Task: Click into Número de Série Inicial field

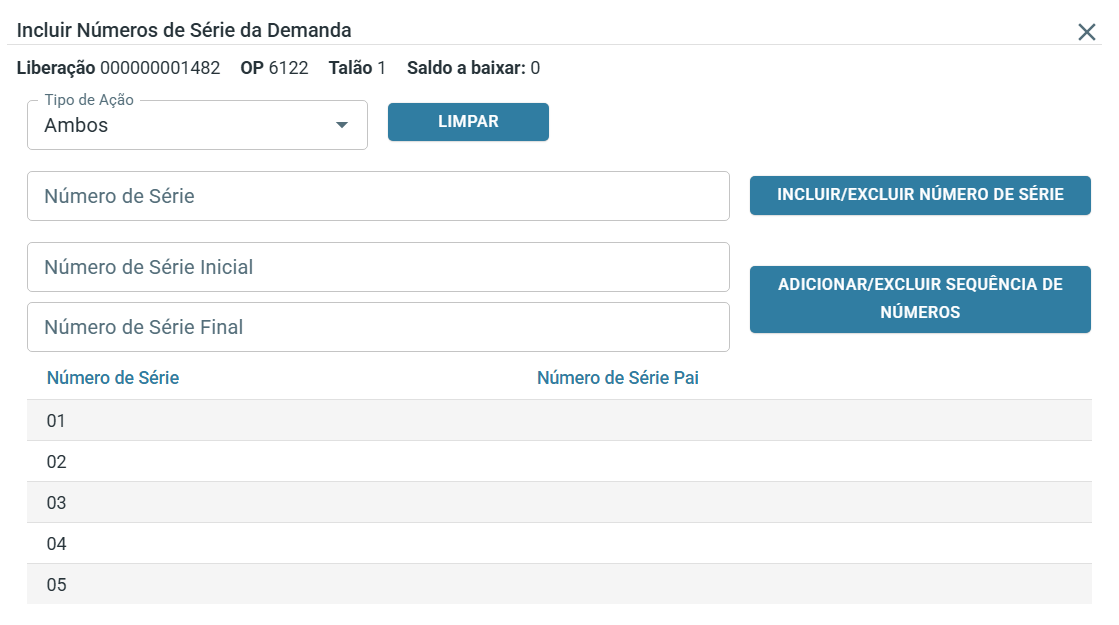Action: pos(378,267)
